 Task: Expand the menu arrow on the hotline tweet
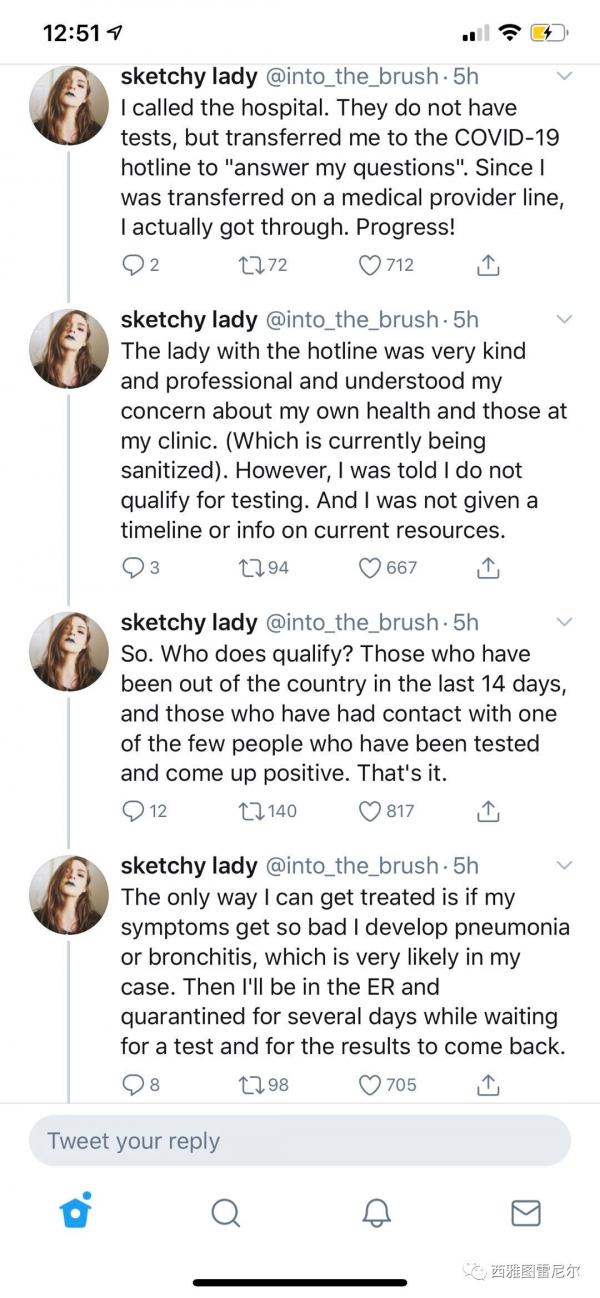click(x=564, y=320)
